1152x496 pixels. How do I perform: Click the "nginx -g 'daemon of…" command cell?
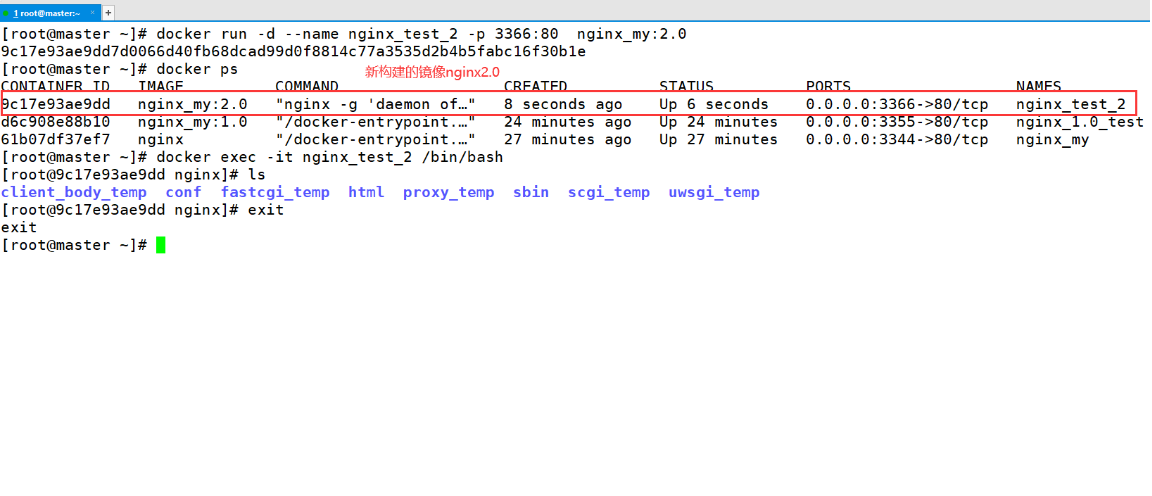(375, 104)
